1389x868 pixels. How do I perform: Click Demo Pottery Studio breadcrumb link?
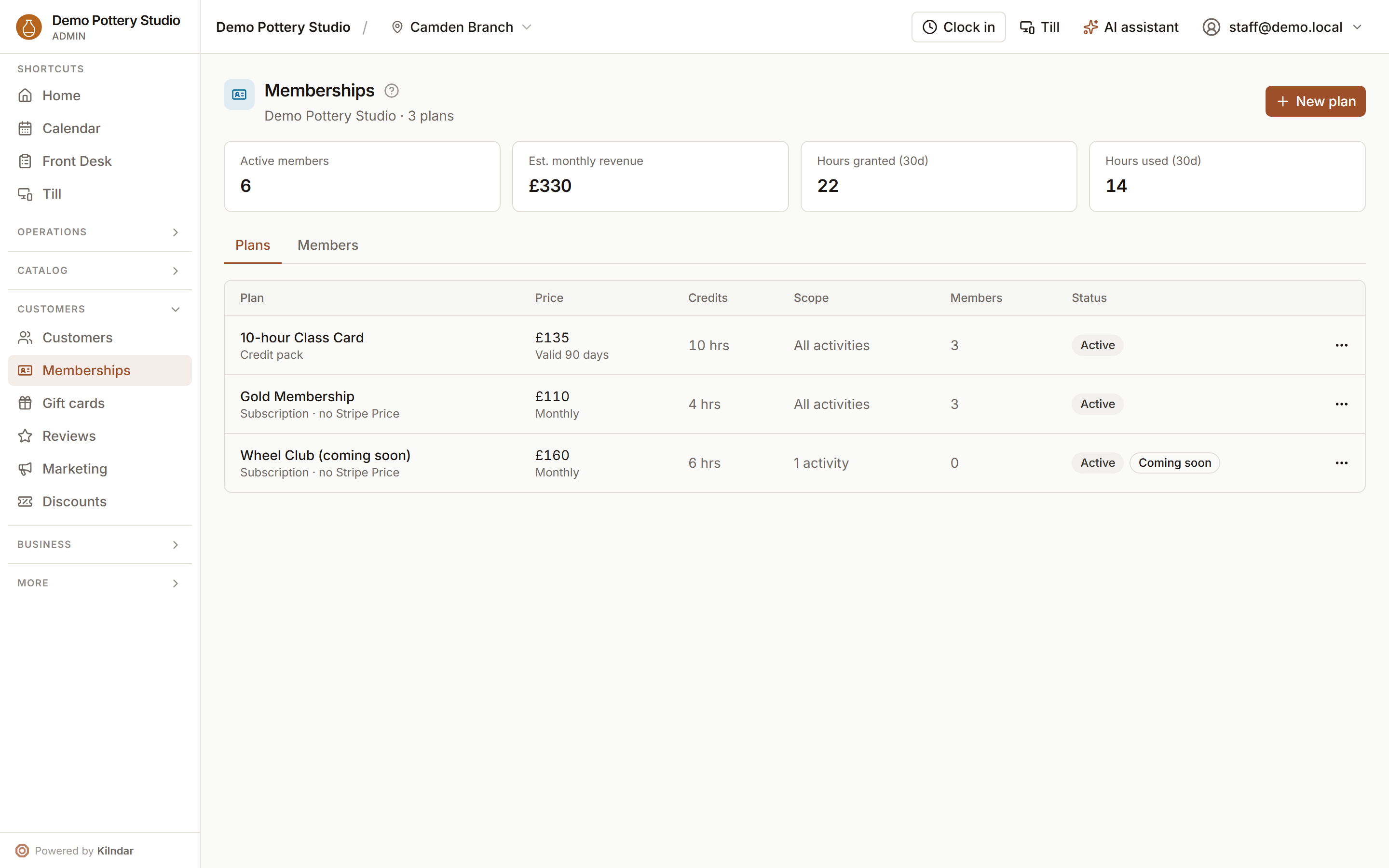pyautogui.click(x=283, y=27)
